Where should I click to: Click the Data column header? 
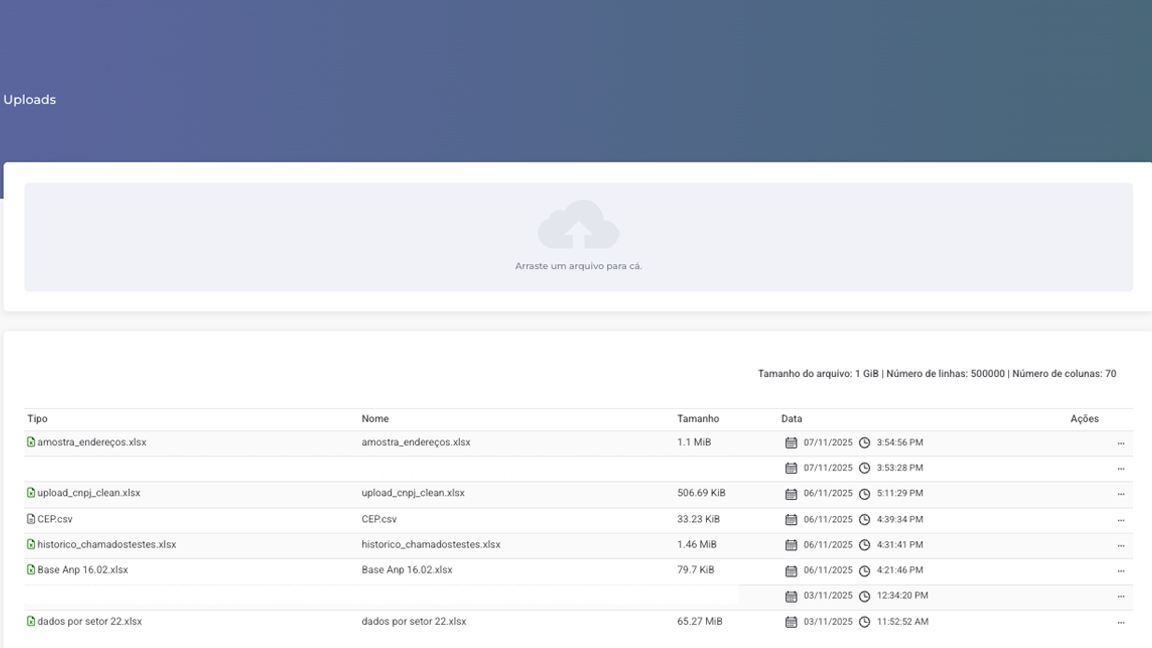[x=792, y=419]
